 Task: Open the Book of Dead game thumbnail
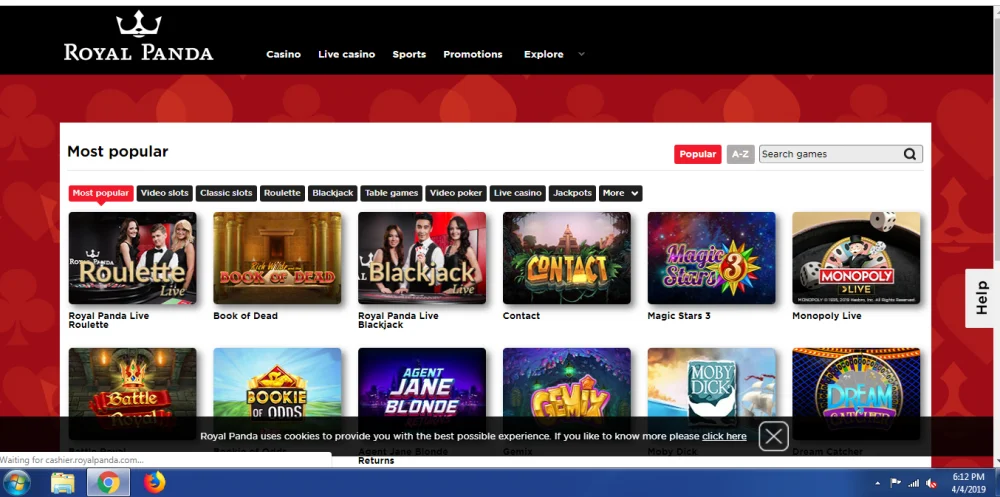pos(277,258)
